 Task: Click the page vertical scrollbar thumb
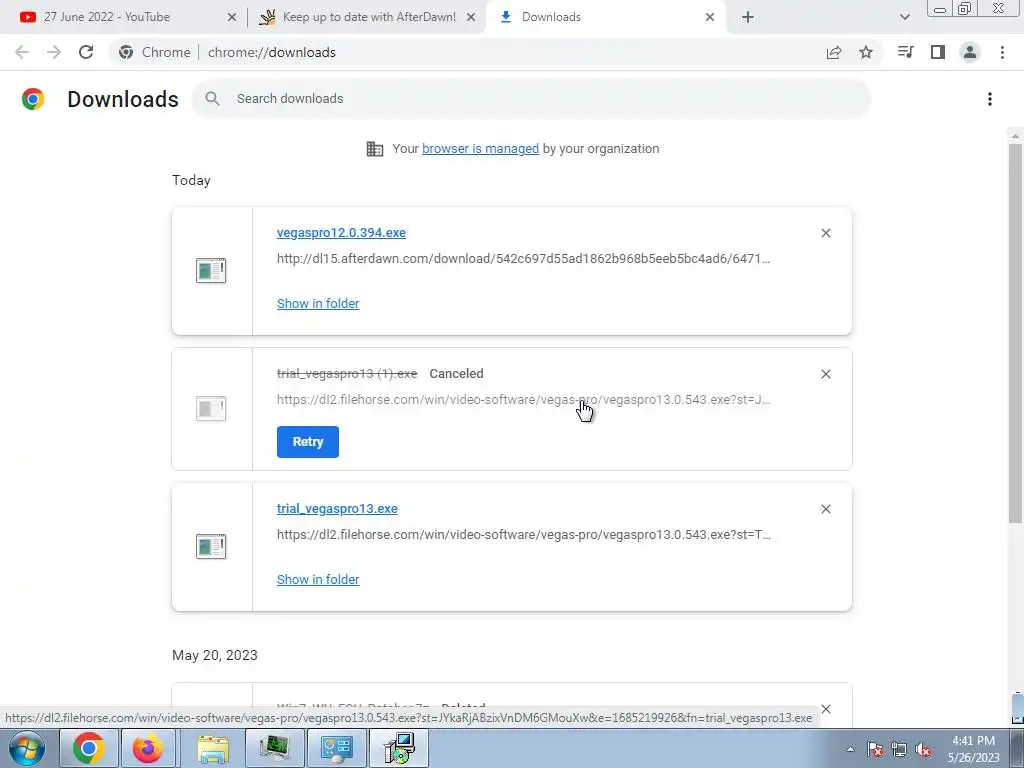pos(1015,333)
